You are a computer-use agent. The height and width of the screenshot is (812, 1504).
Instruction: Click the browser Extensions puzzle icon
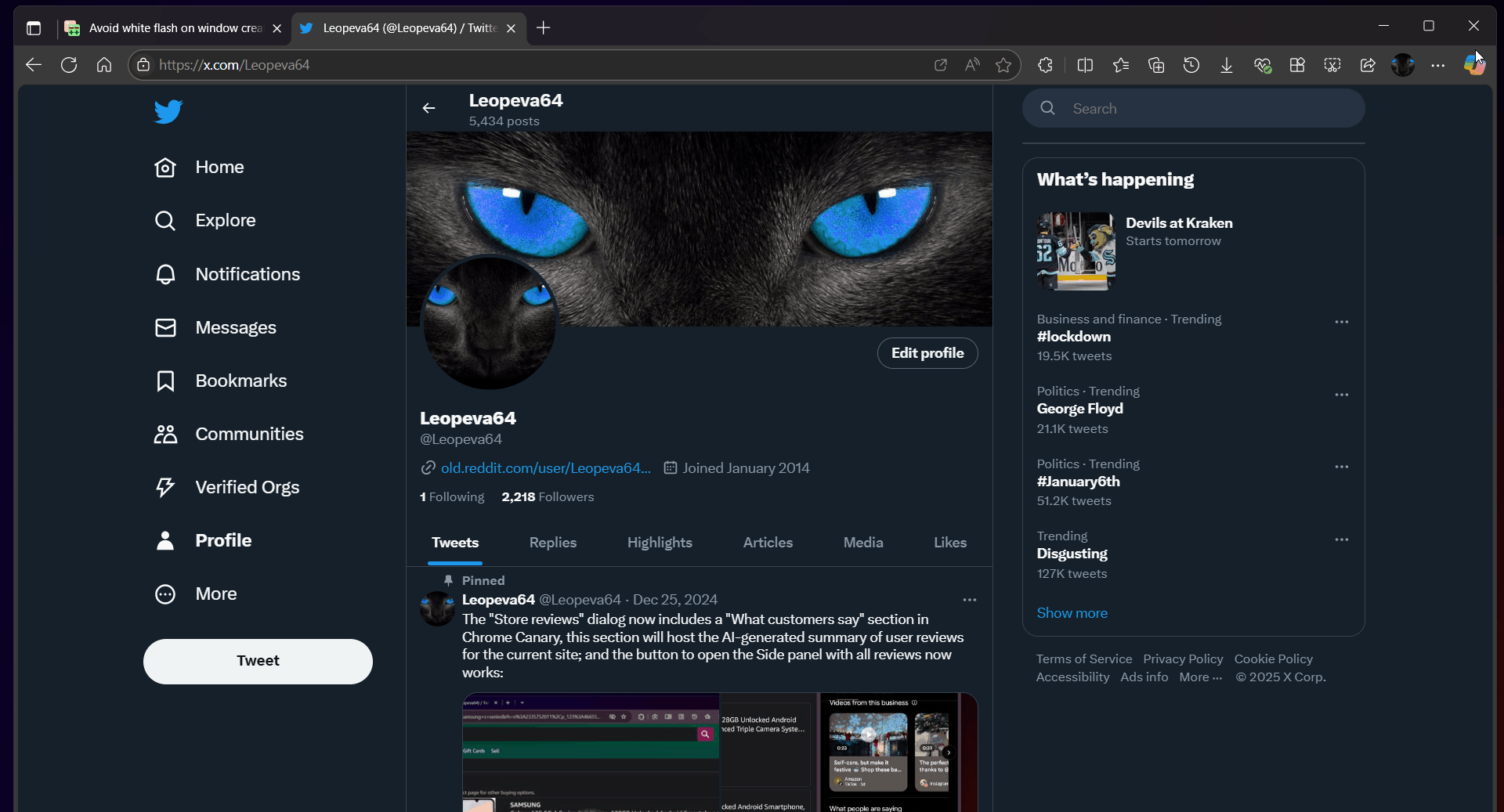[1045, 65]
